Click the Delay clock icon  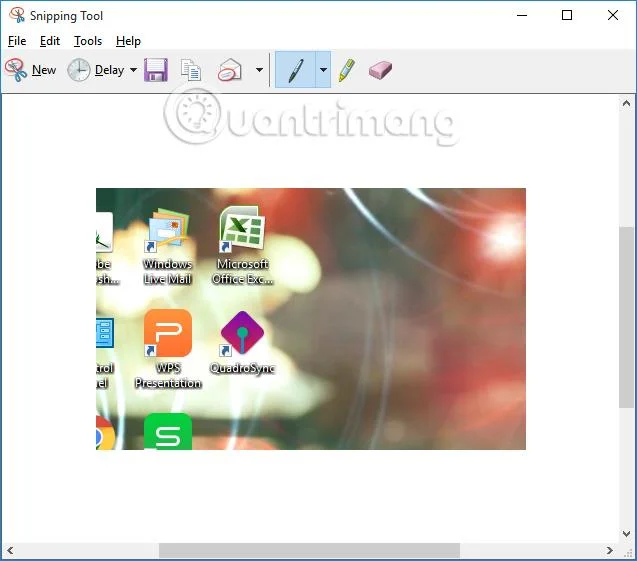(x=78, y=70)
